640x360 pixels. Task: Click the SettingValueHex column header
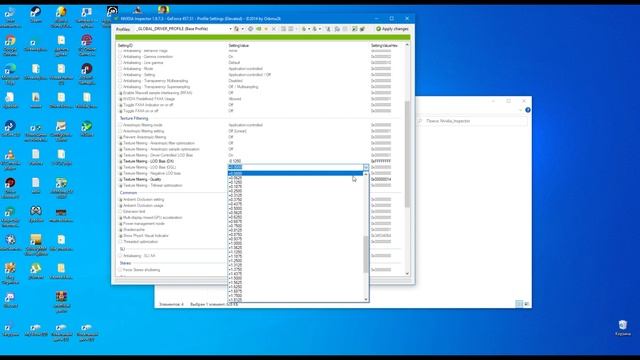[384, 45]
